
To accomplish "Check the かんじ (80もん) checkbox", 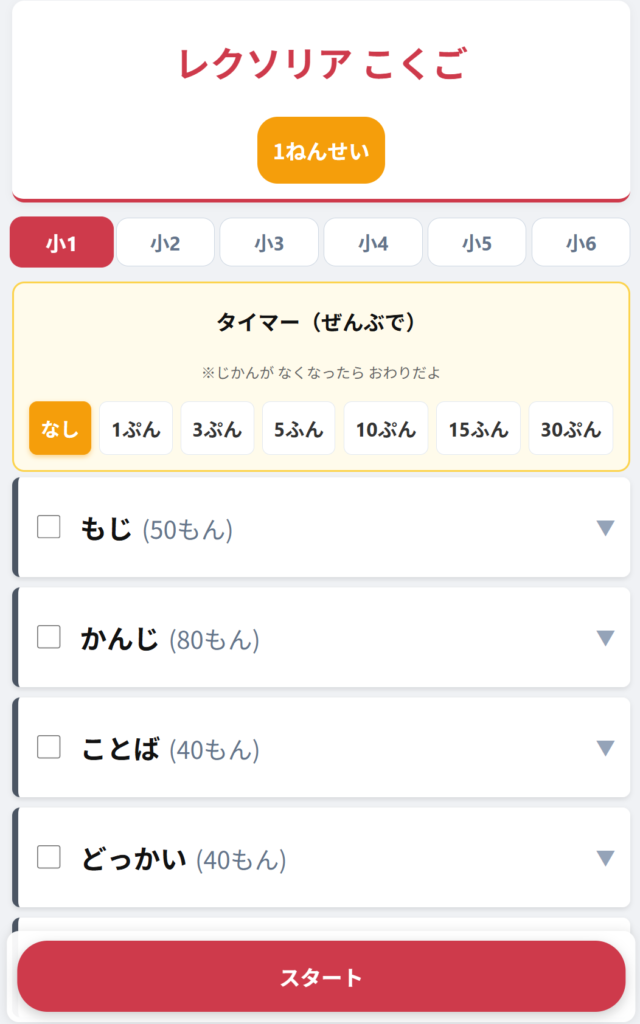I will 49,637.
